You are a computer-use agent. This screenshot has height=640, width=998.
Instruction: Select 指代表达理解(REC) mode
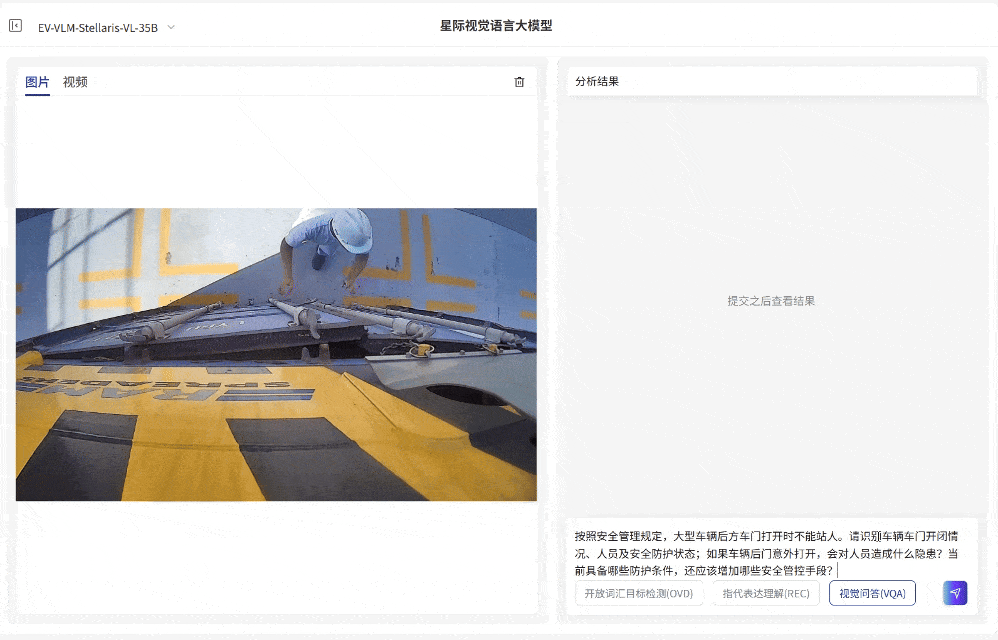point(766,593)
